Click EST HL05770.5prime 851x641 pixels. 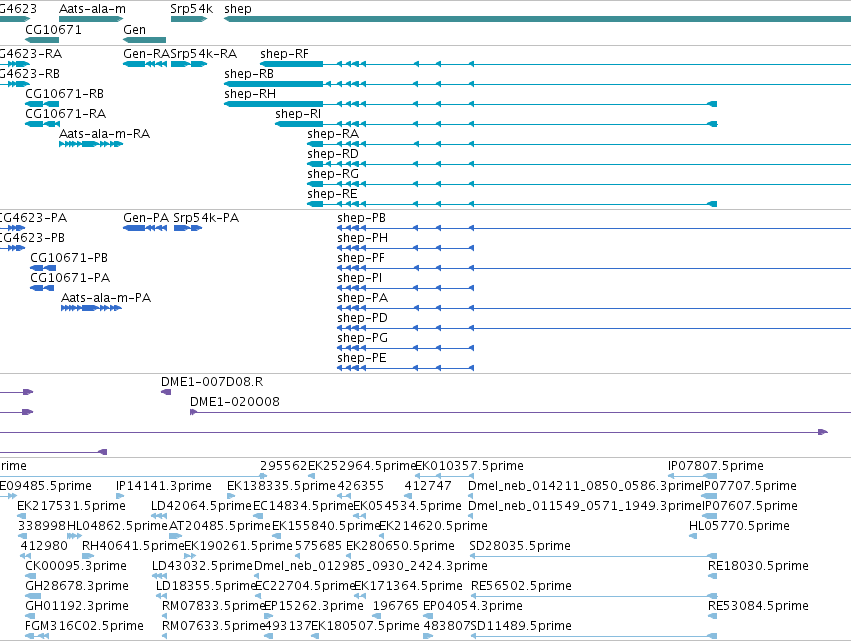739,526
